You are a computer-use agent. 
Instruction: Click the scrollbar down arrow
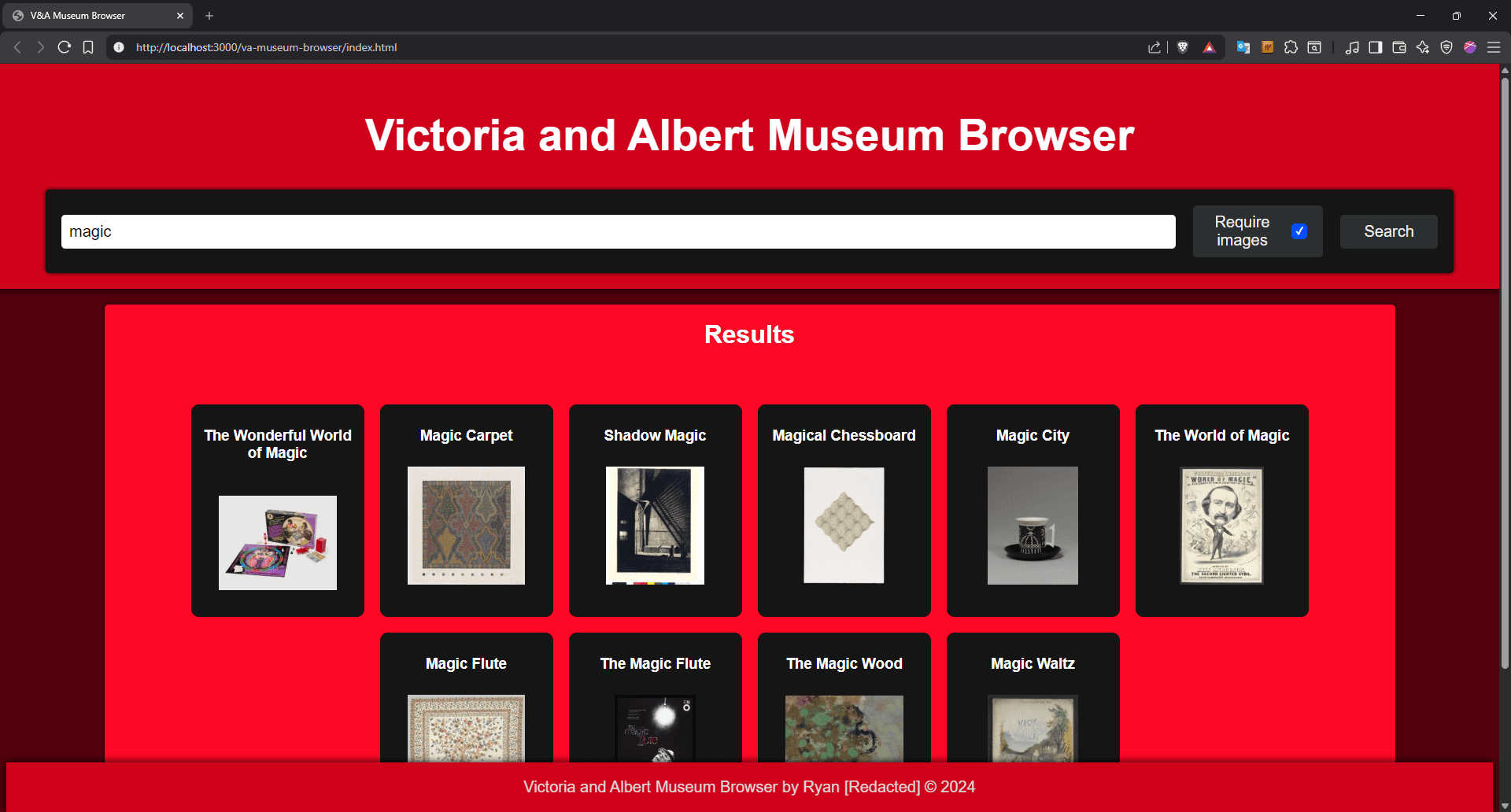pos(1505,806)
